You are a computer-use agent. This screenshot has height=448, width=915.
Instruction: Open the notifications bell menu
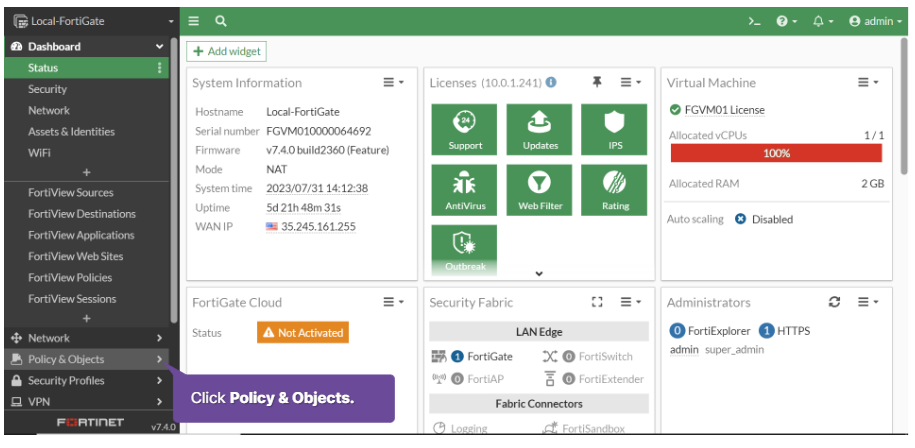tap(823, 22)
